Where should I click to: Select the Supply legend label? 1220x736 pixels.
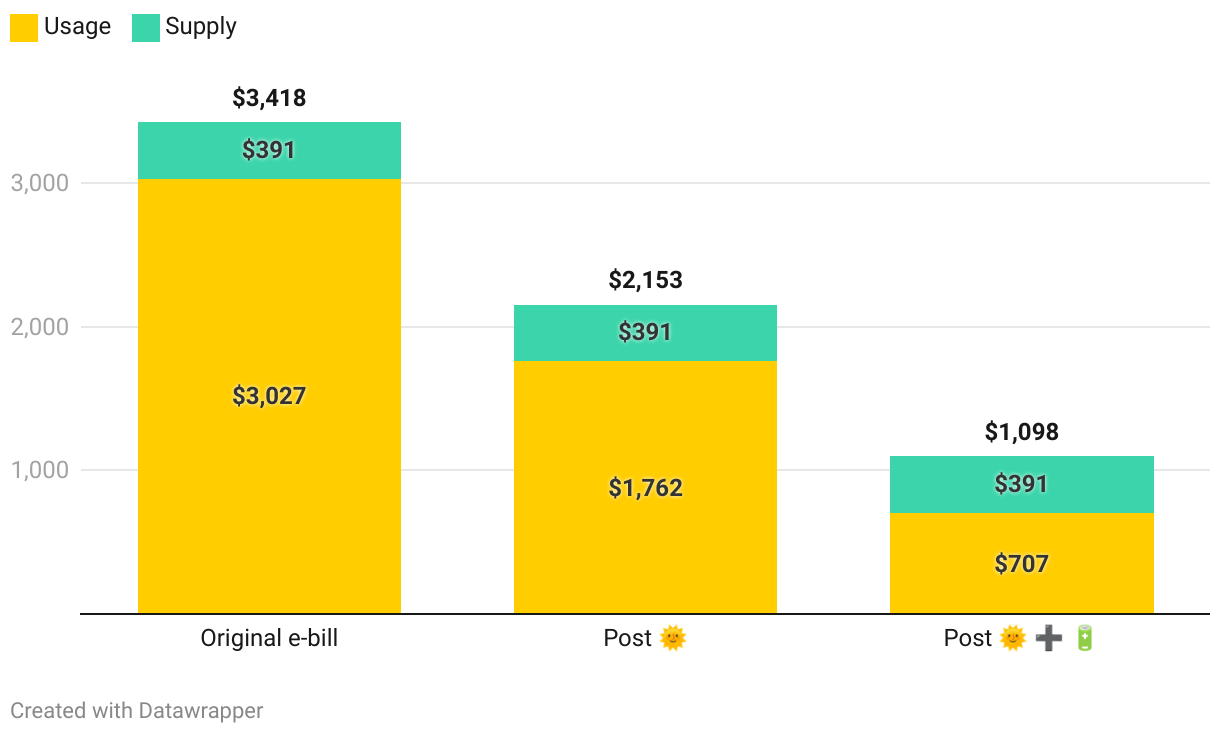pyautogui.click(x=201, y=27)
